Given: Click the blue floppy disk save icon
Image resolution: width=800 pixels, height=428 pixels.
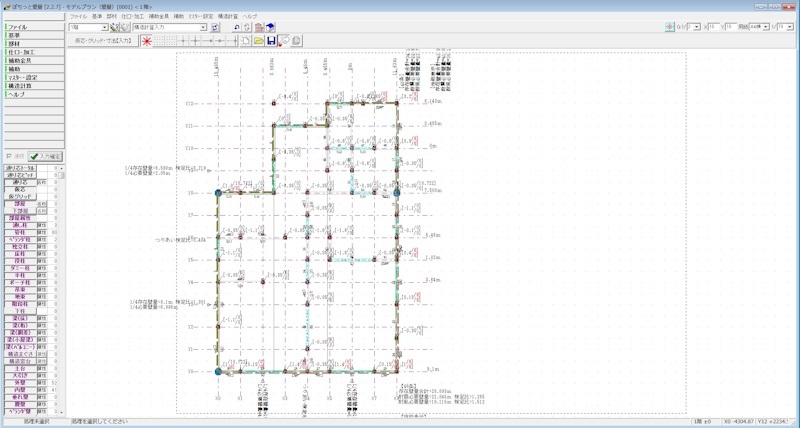Looking at the screenshot, I should coord(271,41).
